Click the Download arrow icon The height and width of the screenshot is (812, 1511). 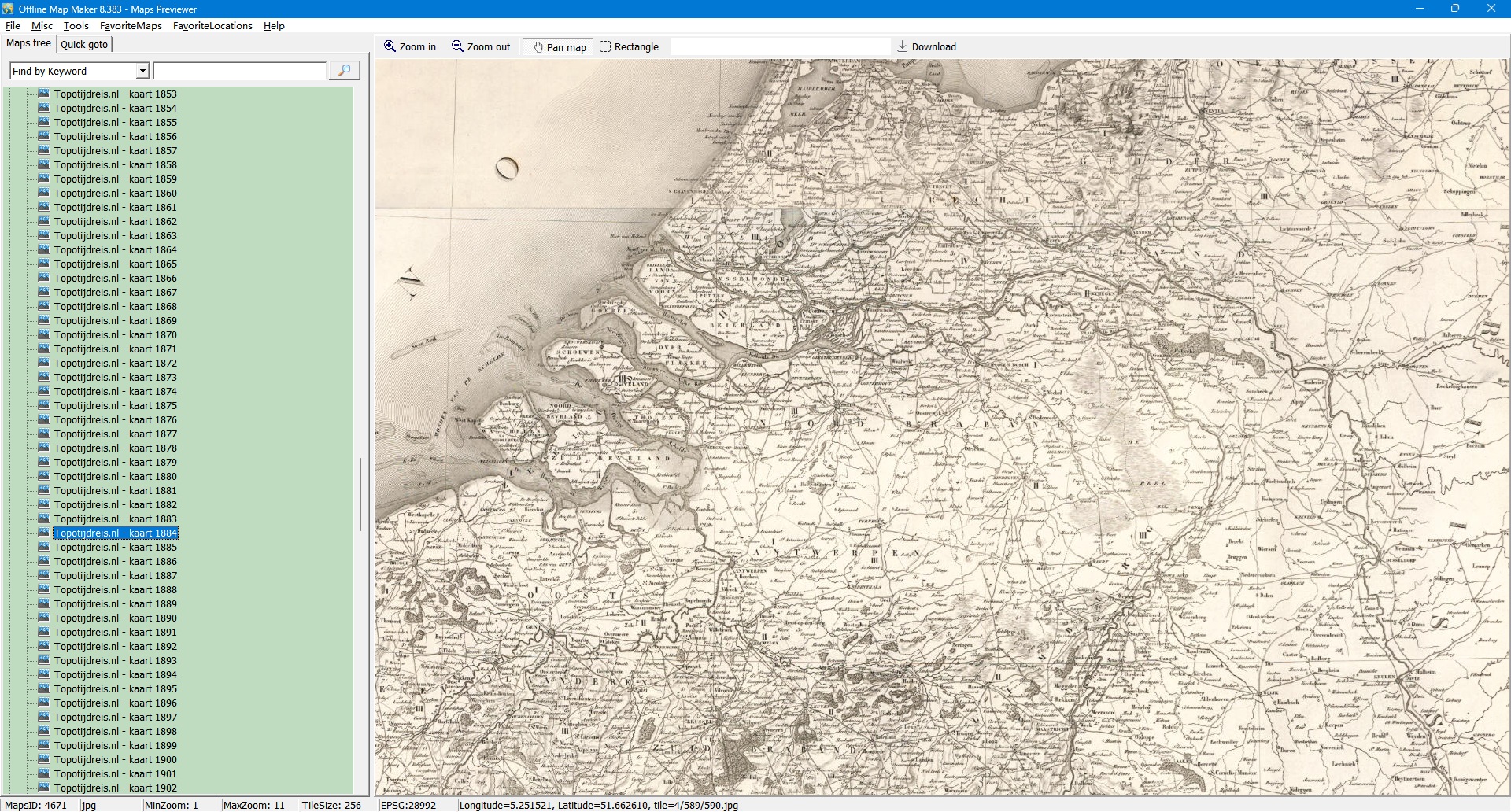903,46
